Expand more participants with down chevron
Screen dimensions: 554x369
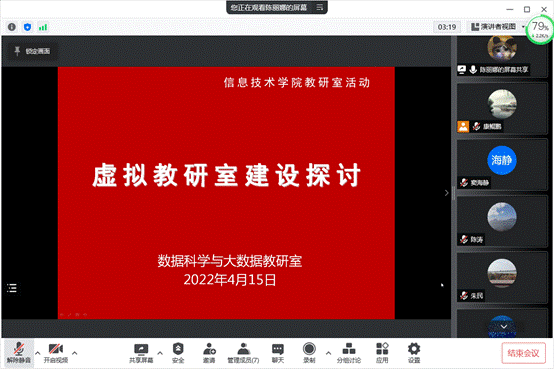(503, 327)
